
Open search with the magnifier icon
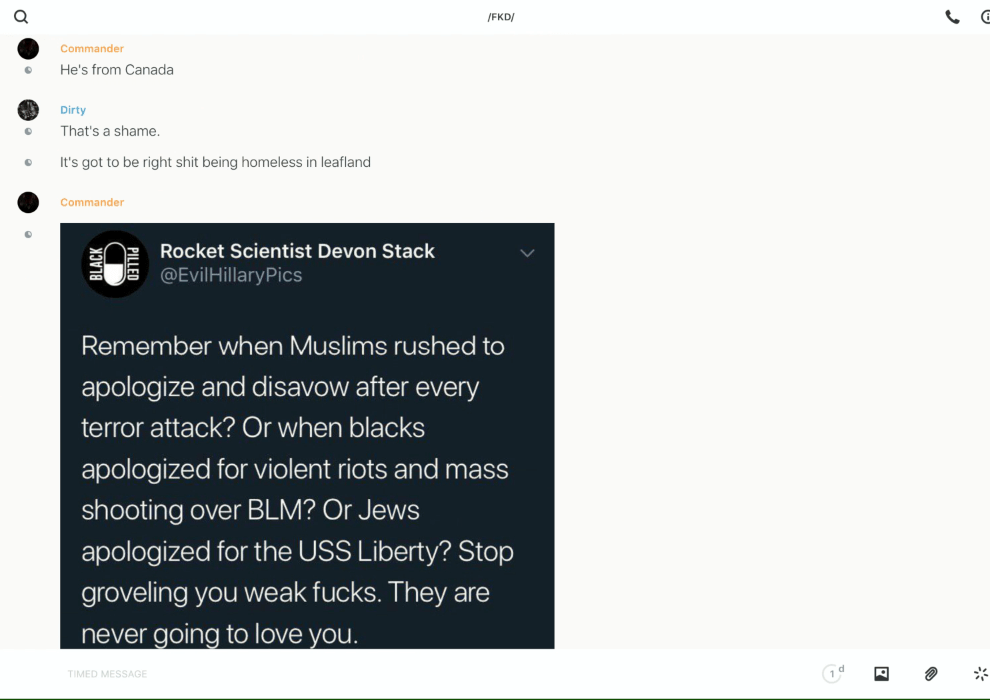point(21,17)
